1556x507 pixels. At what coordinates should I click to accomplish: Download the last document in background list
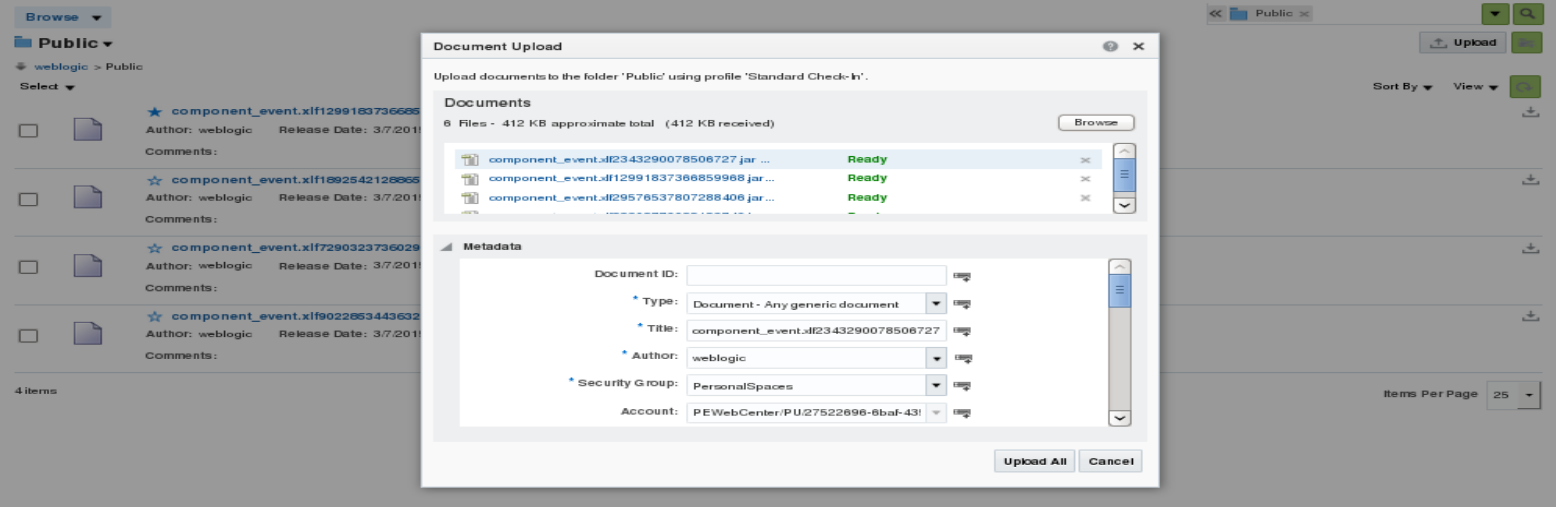(x=1530, y=316)
